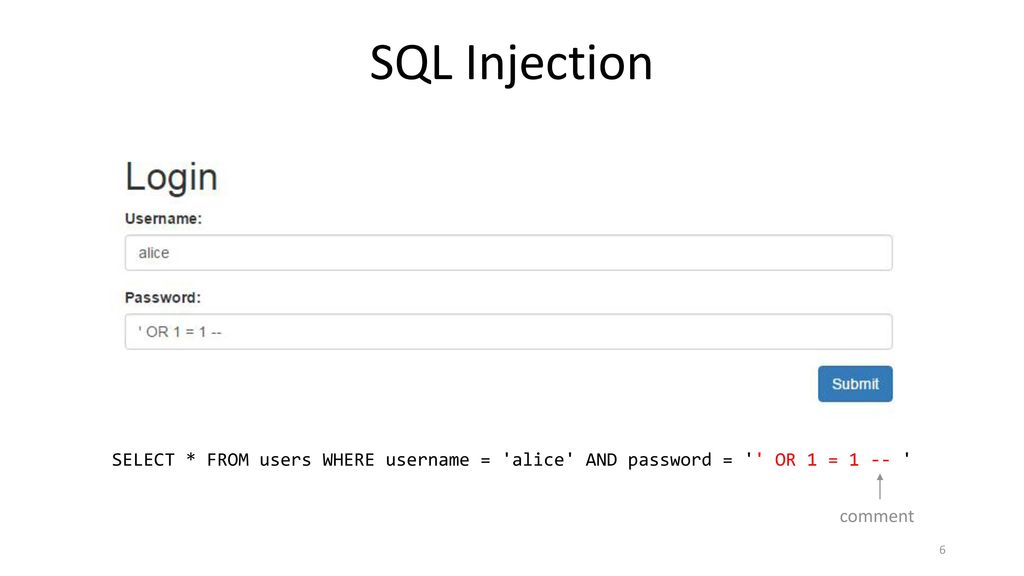Screen dimensions: 1024x576
Task: Click the Username: field label
Action: (x=163, y=219)
